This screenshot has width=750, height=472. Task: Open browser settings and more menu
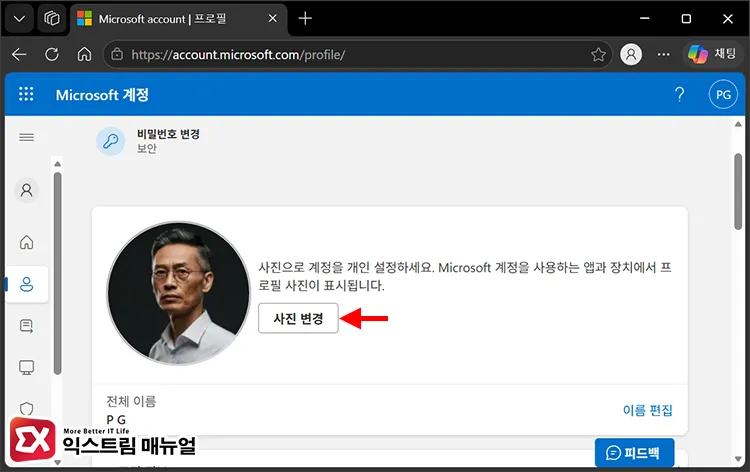click(663, 55)
